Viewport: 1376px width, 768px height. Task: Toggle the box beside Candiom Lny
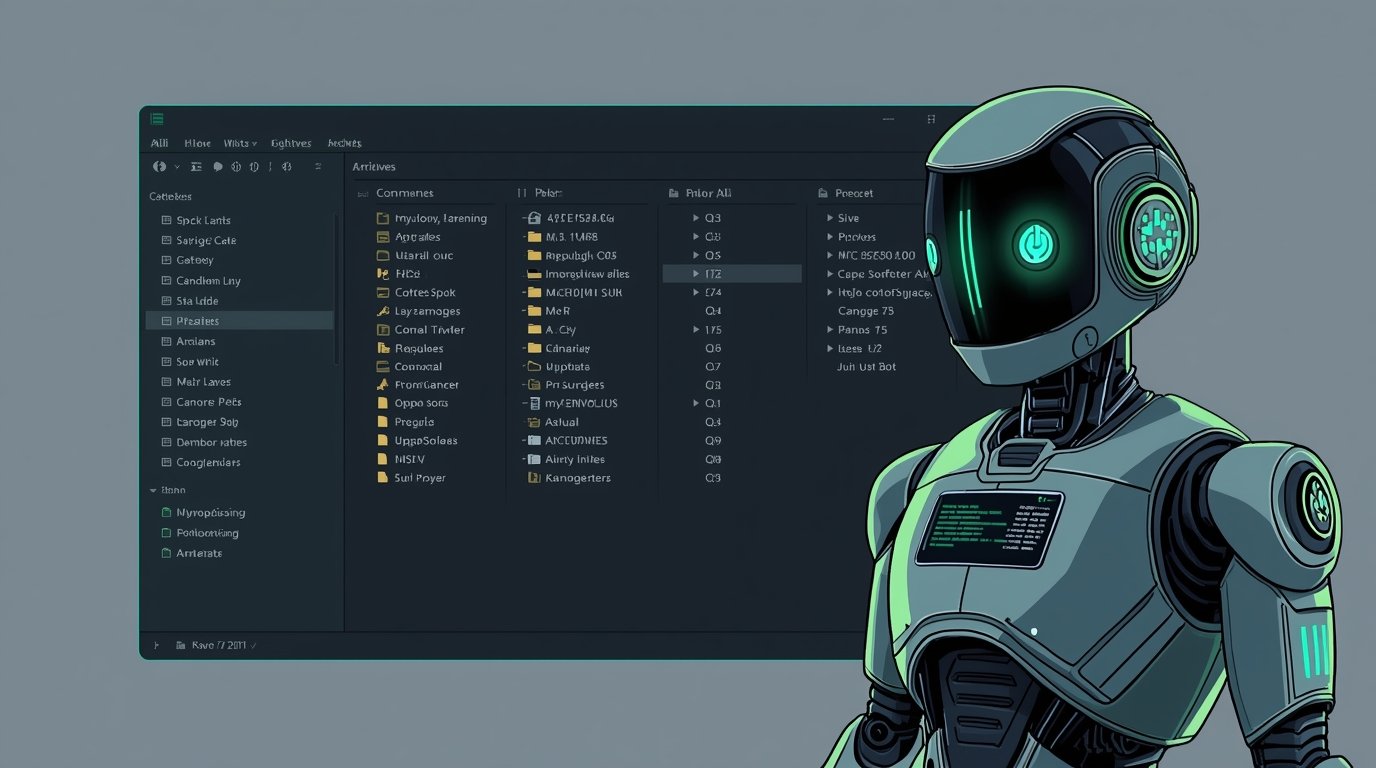click(166, 281)
